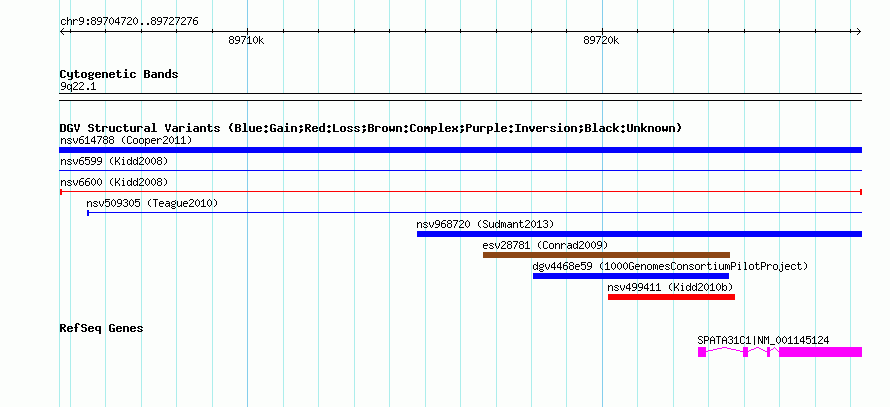890x407 pixels.
Task: Click the RefSeq Genes track title
Action: tap(101, 328)
